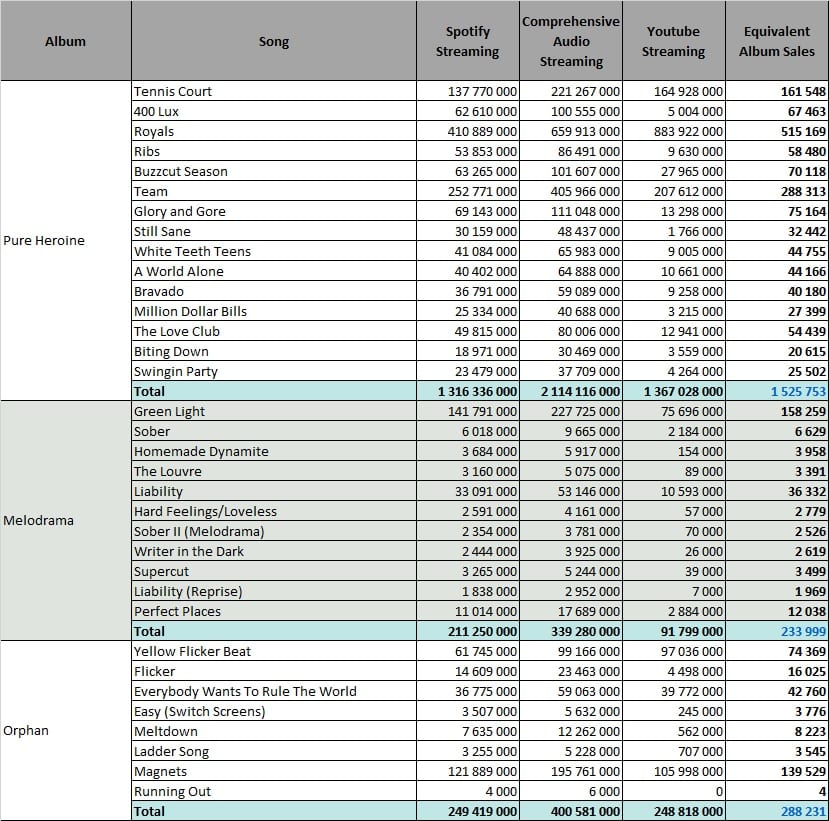Click the White Teeth Teens cell

click(274, 251)
